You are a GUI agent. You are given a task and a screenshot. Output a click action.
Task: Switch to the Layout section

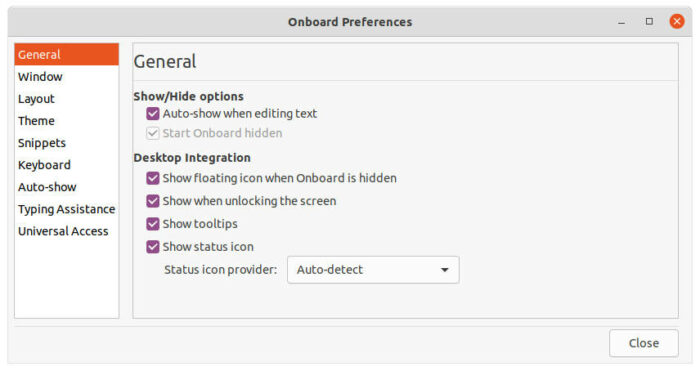tap(67, 99)
